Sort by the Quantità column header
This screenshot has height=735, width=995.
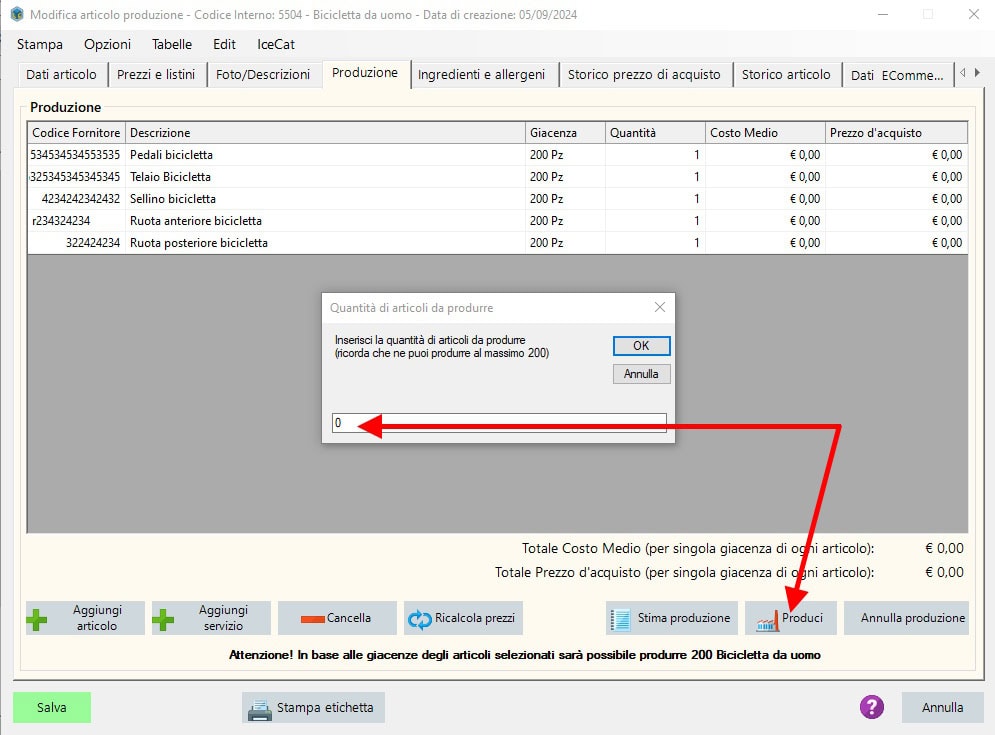click(656, 133)
